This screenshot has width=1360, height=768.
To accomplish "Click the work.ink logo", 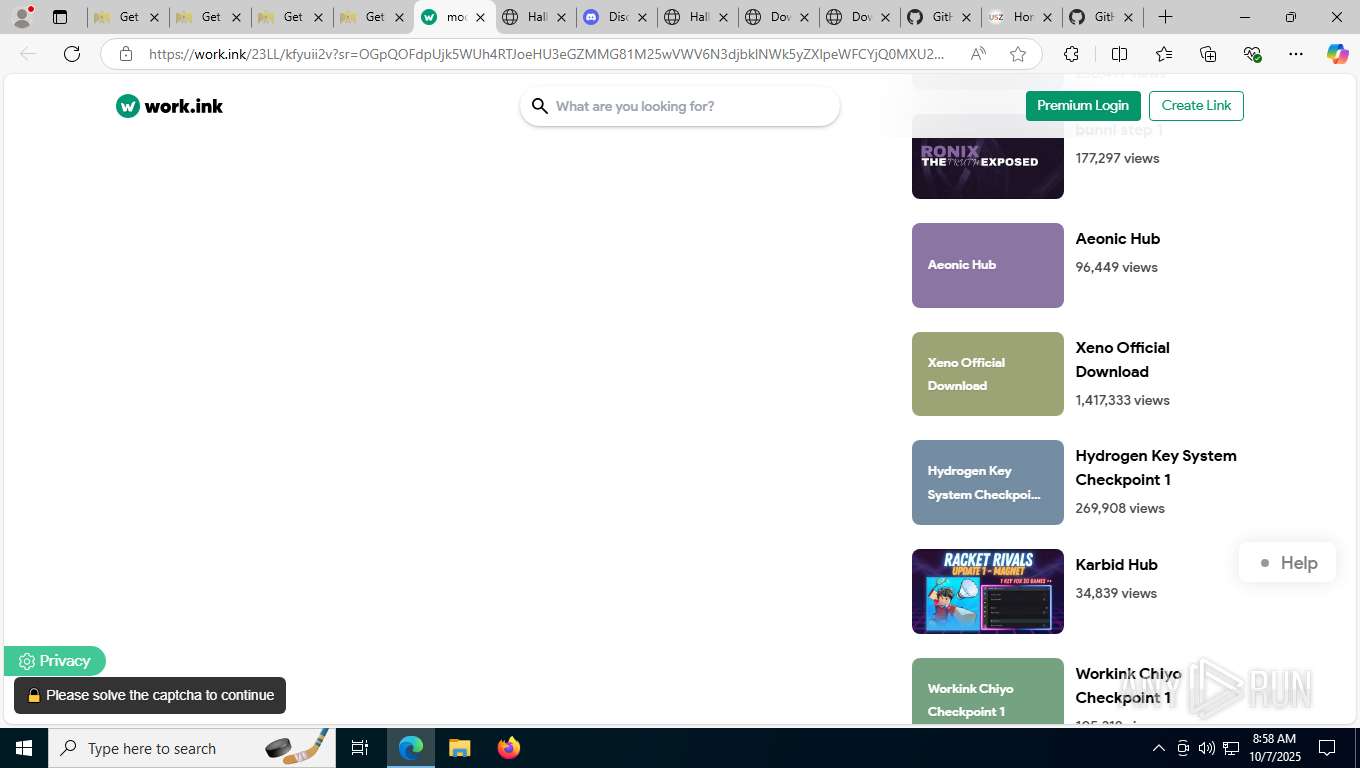I will pyautogui.click(x=169, y=106).
